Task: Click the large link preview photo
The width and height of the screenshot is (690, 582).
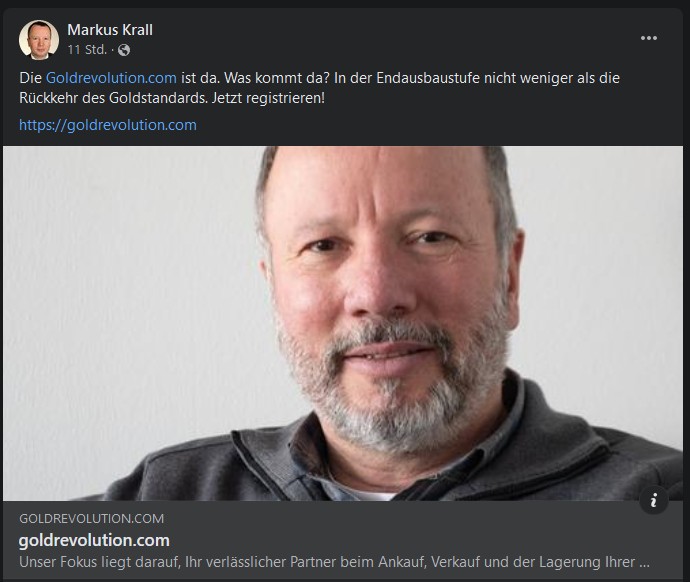Action: click(343, 323)
